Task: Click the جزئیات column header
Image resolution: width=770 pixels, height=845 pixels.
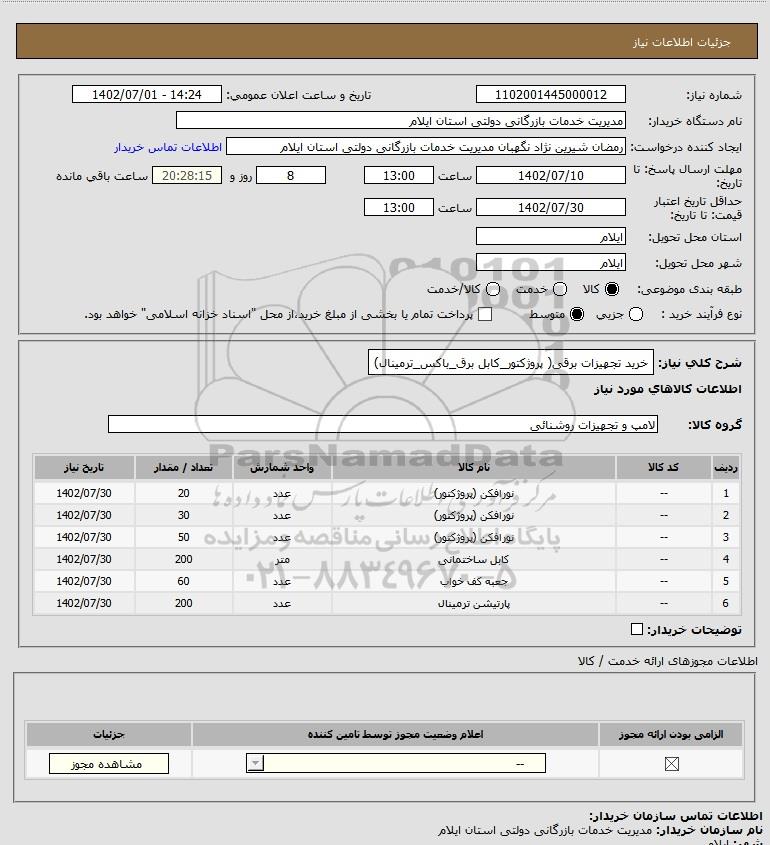Action: (x=108, y=734)
